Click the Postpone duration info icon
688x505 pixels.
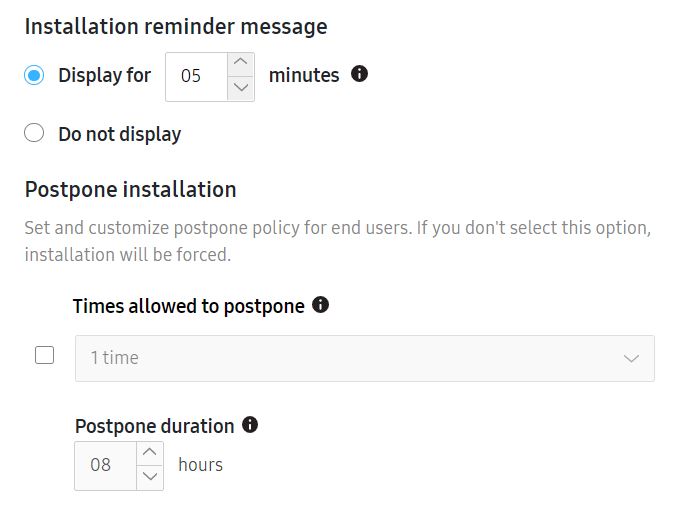250,425
